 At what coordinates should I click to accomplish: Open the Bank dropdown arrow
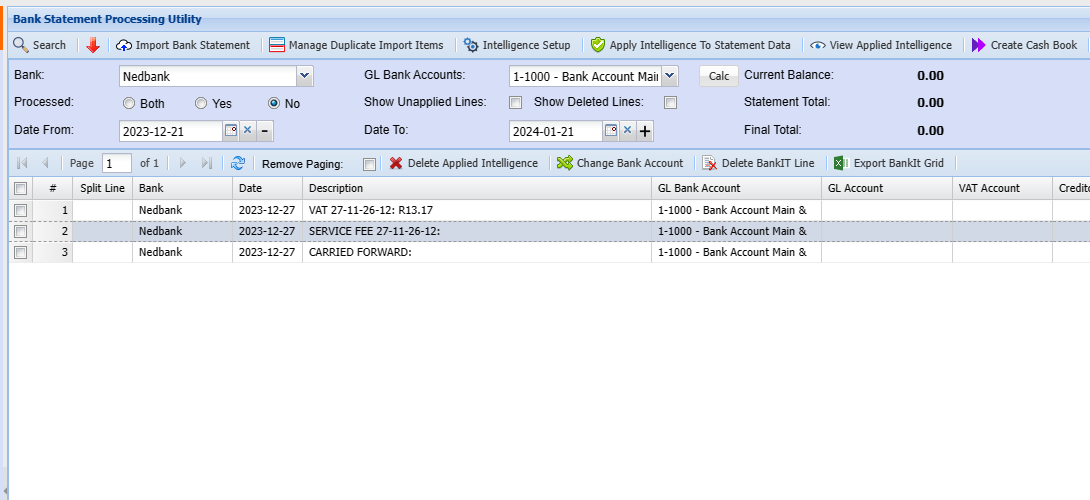tap(304, 76)
